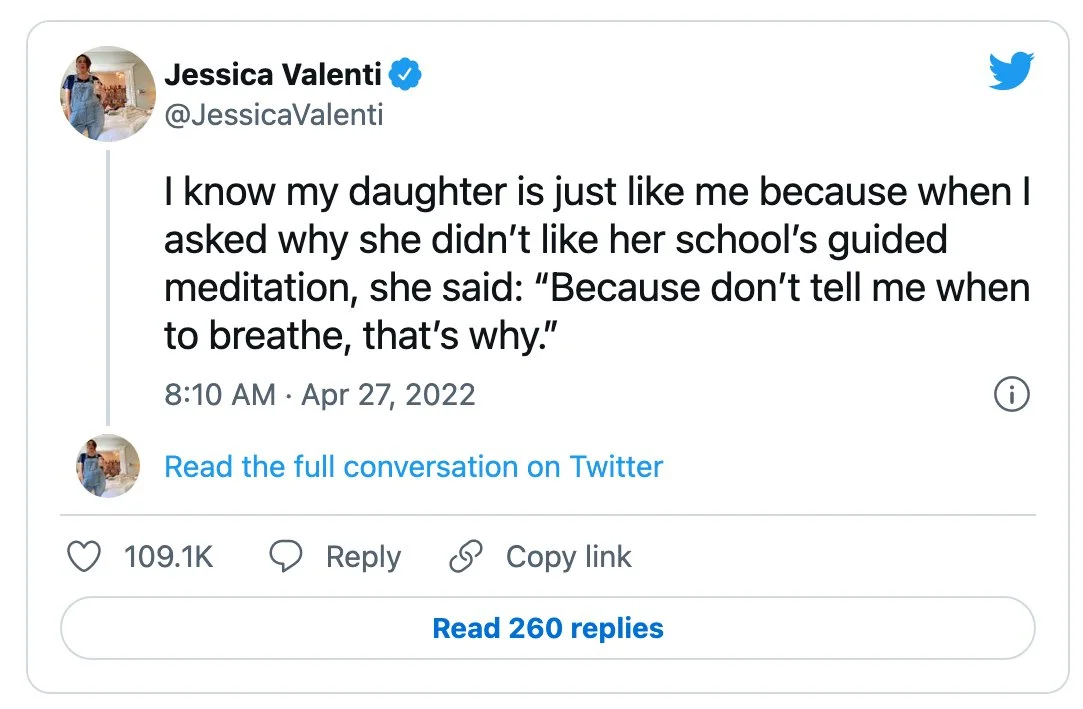
Task: Like the tweet with heart icon
Action: point(84,557)
